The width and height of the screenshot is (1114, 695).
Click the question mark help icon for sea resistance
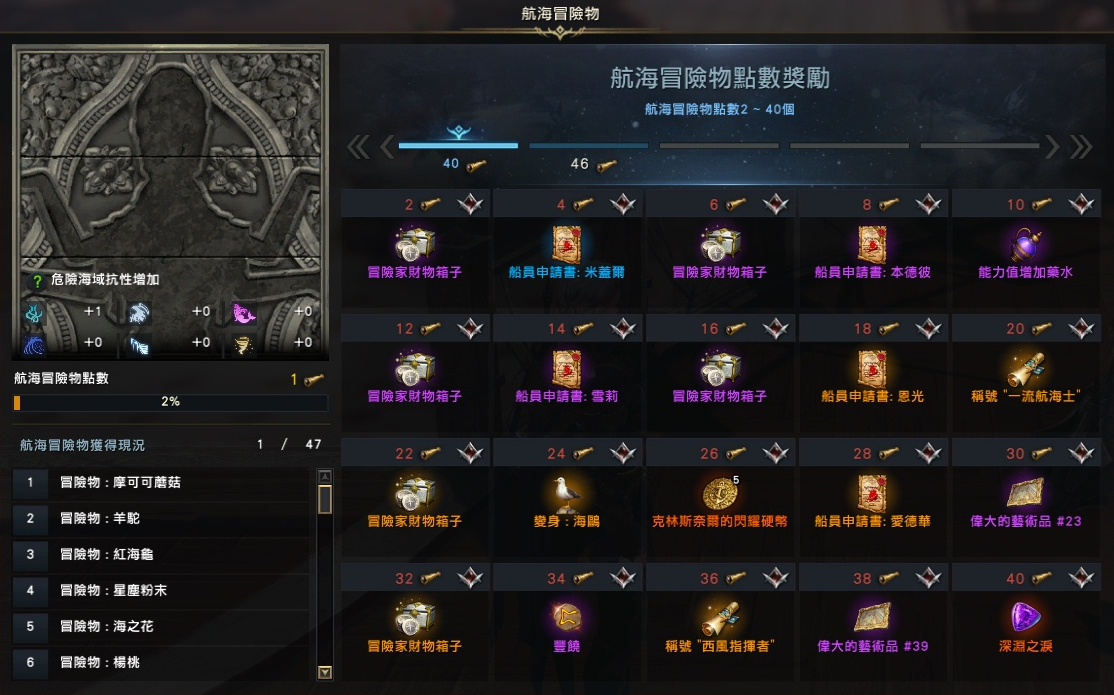(x=37, y=281)
